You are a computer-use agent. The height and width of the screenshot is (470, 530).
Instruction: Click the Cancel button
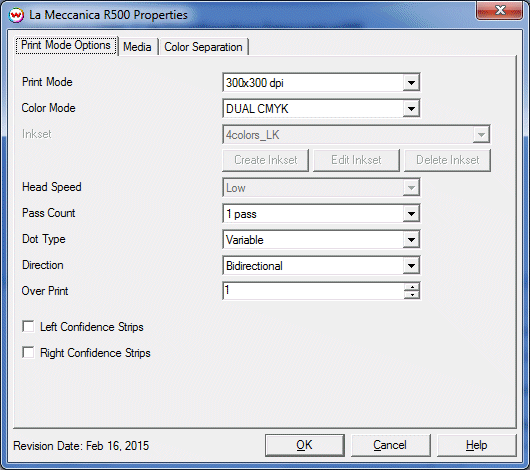390,445
